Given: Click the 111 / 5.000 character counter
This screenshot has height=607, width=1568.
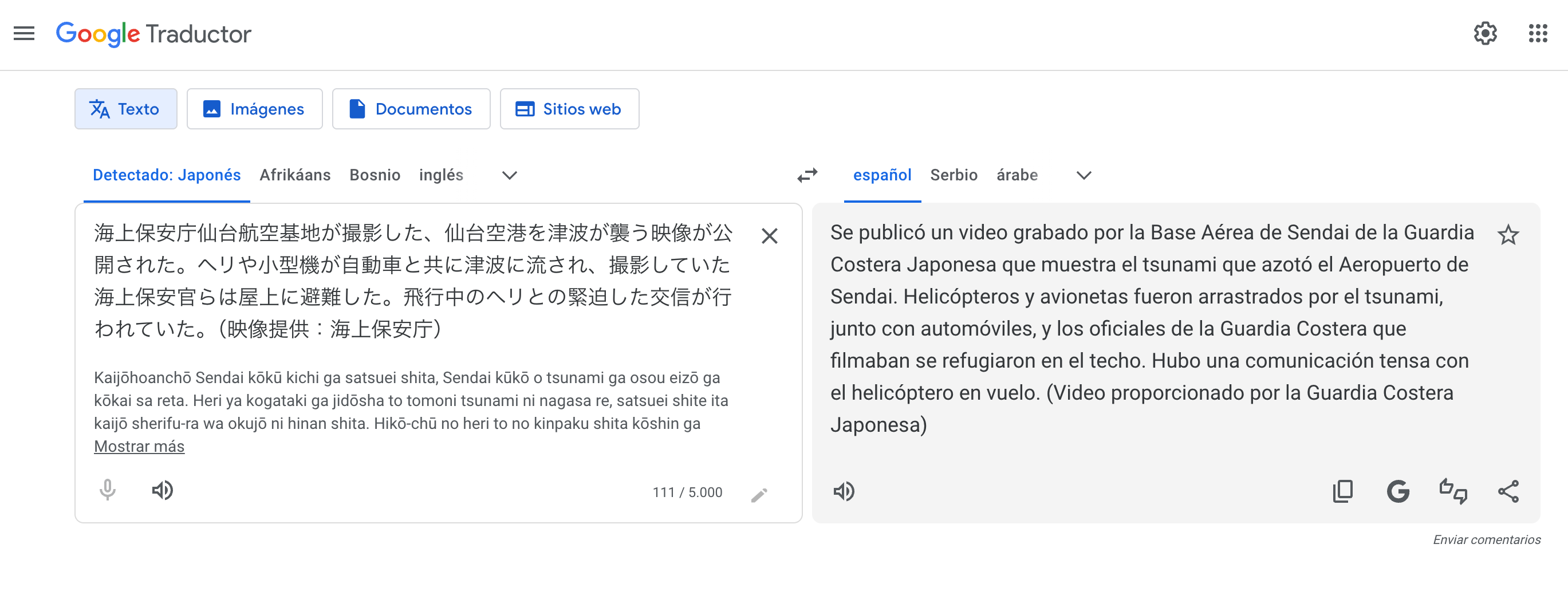Looking at the screenshot, I should coord(687,492).
